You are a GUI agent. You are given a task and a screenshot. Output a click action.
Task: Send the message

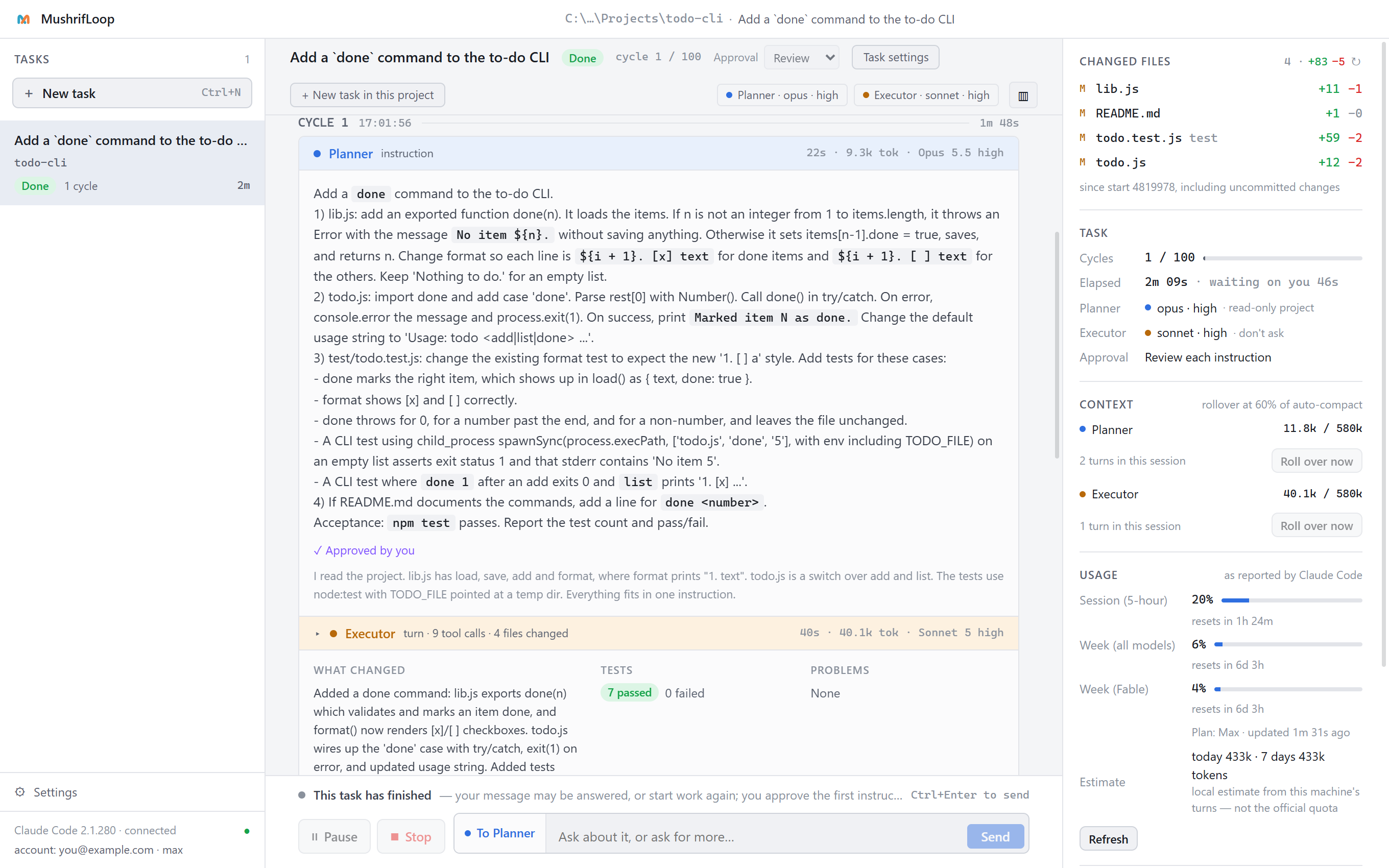(x=995, y=836)
